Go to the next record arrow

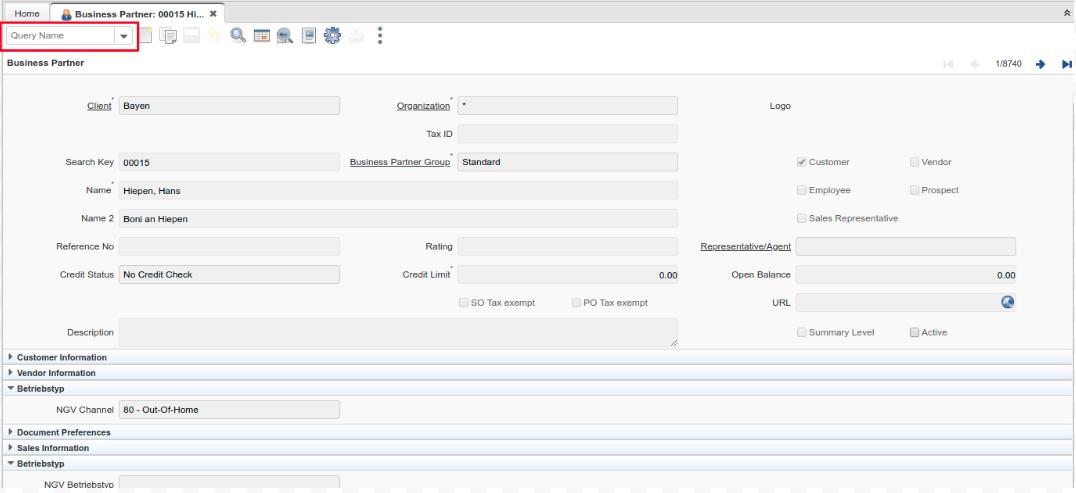click(1040, 64)
